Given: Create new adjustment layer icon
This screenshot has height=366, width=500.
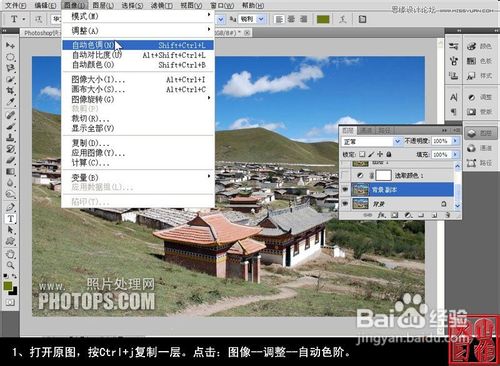Looking at the screenshot, I should point(408,215).
